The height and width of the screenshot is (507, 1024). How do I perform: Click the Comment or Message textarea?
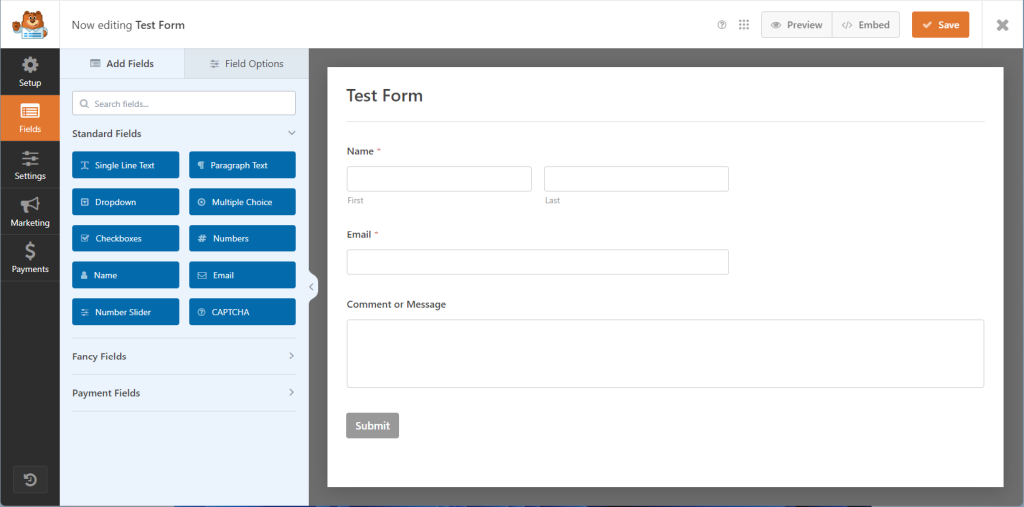[x=665, y=353]
